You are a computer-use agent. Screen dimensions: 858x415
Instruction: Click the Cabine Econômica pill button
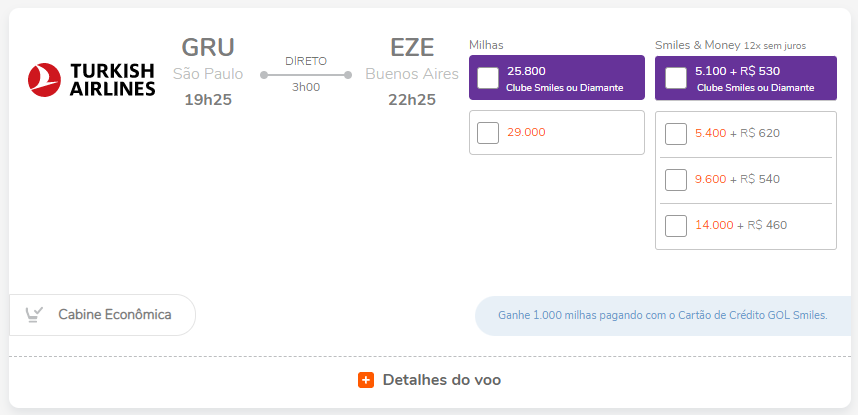[x=103, y=315]
